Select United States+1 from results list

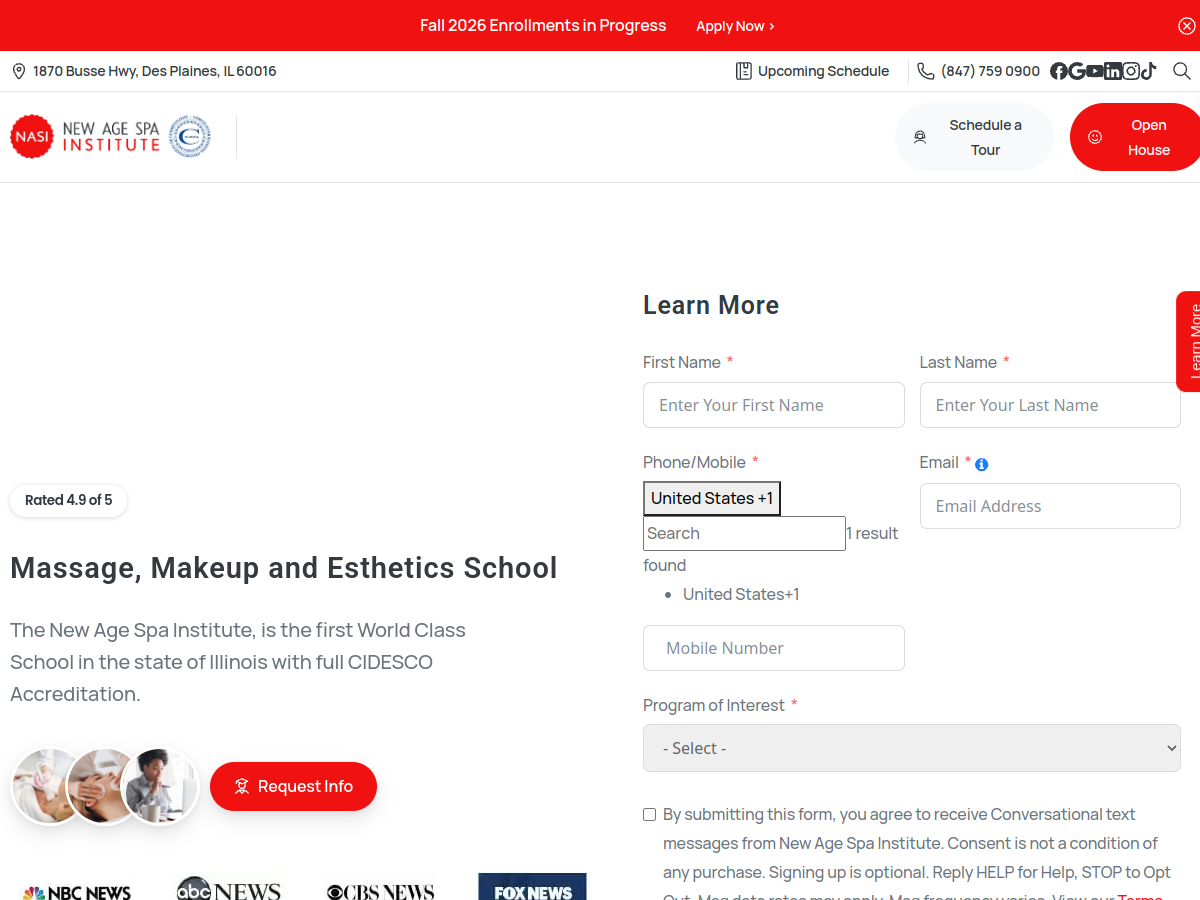pos(741,594)
